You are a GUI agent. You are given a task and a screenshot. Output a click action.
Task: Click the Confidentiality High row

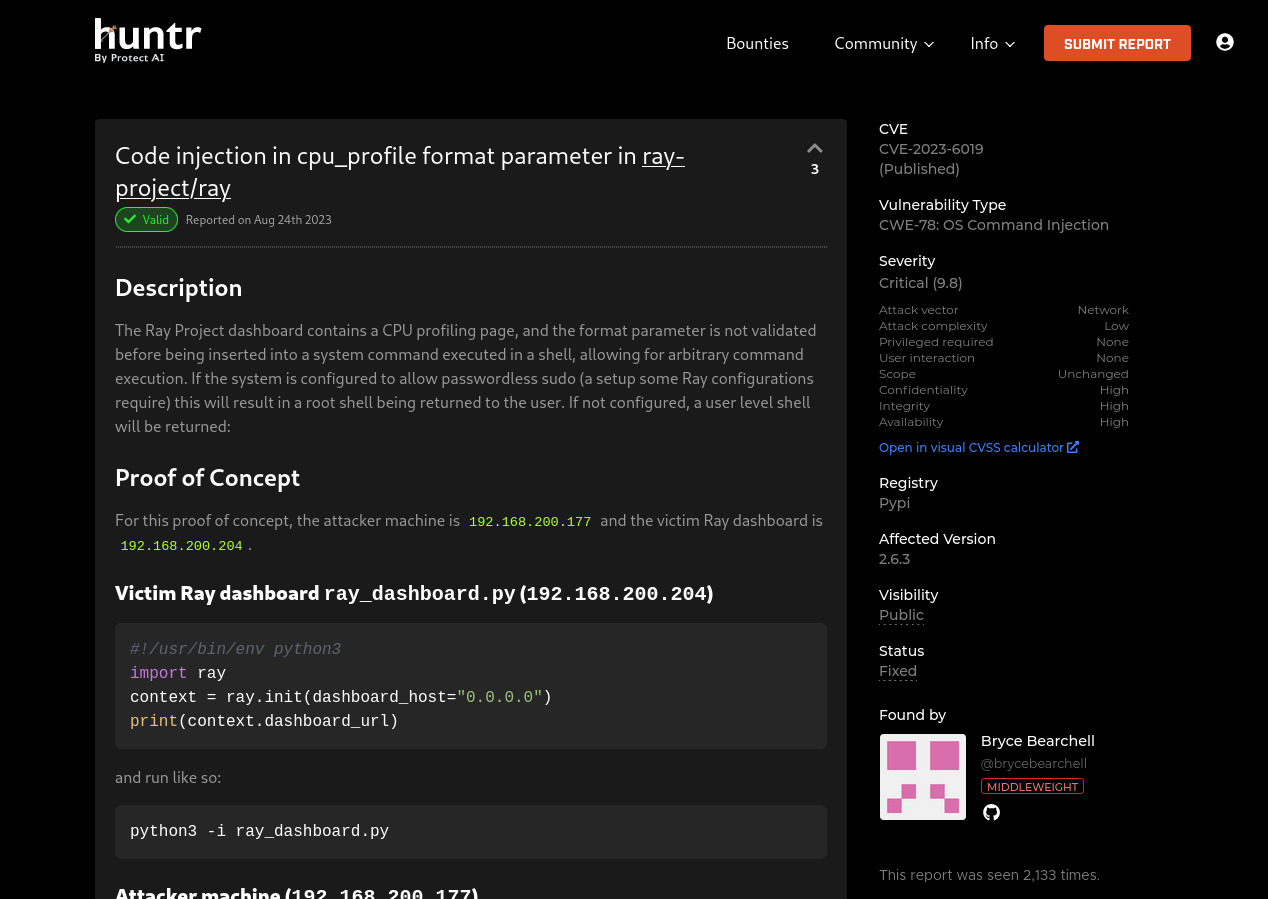(1004, 390)
